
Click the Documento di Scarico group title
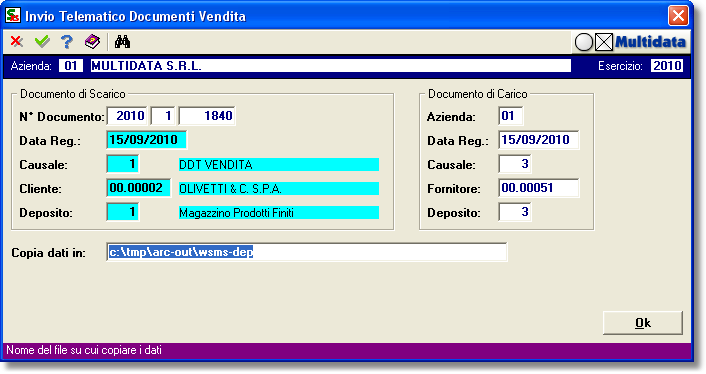pos(72,94)
